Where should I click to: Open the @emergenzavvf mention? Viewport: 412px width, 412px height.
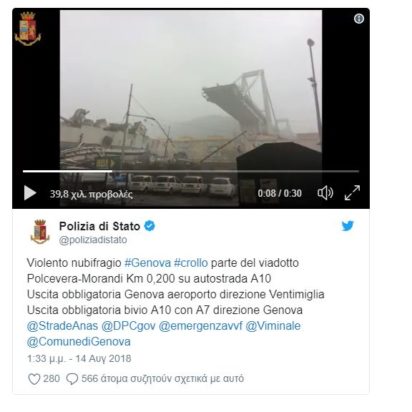(200, 326)
